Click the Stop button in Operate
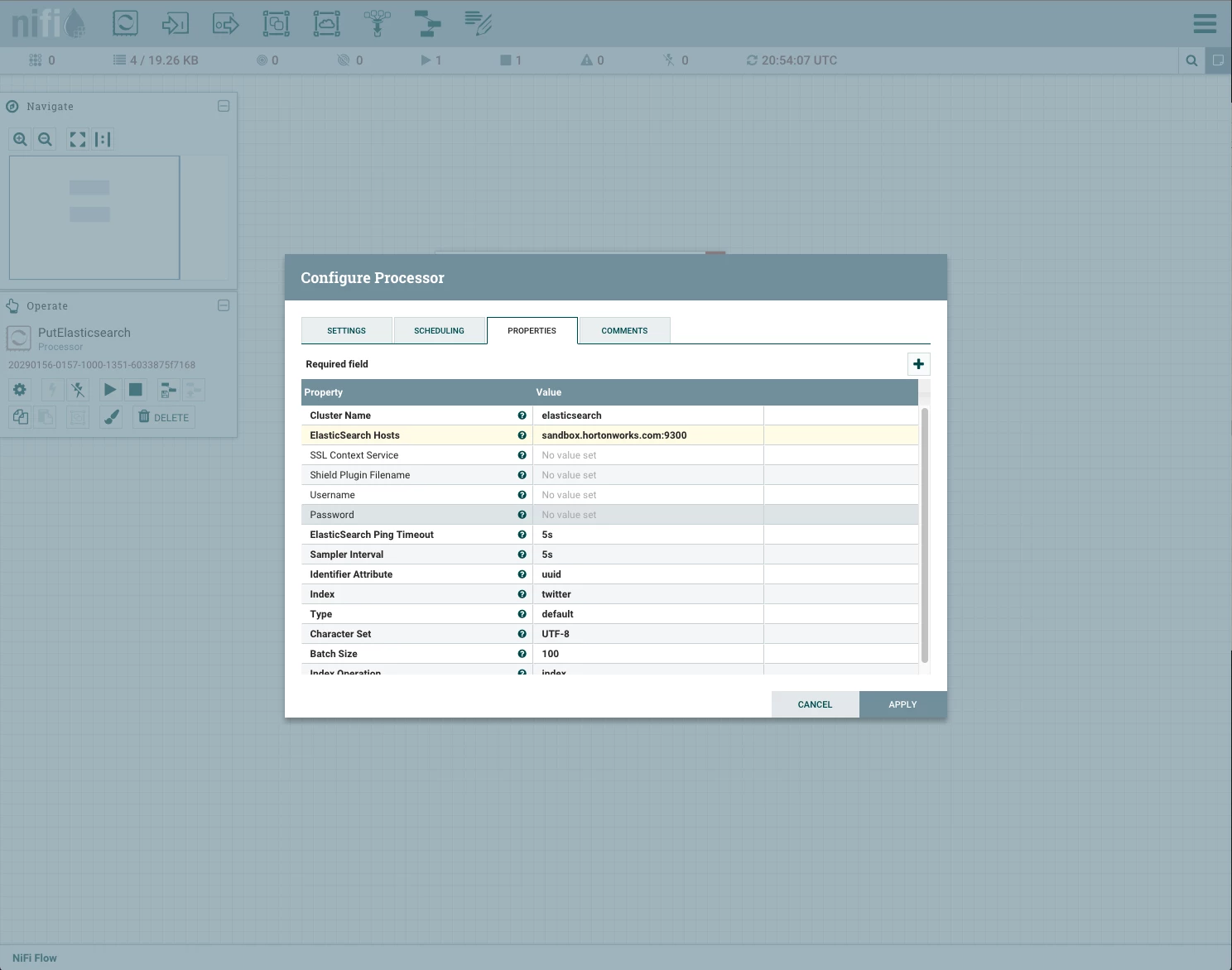Viewport: 1232px width, 970px height. (x=136, y=390)
